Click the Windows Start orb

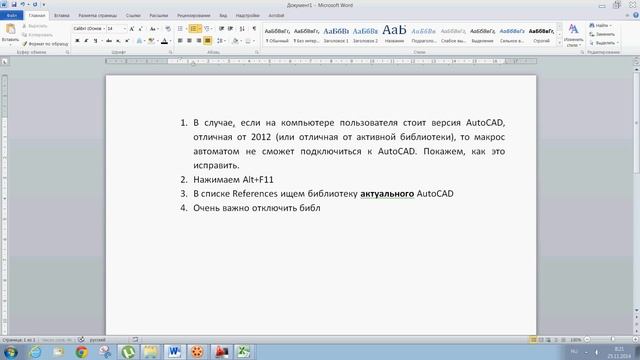[11, 352]
